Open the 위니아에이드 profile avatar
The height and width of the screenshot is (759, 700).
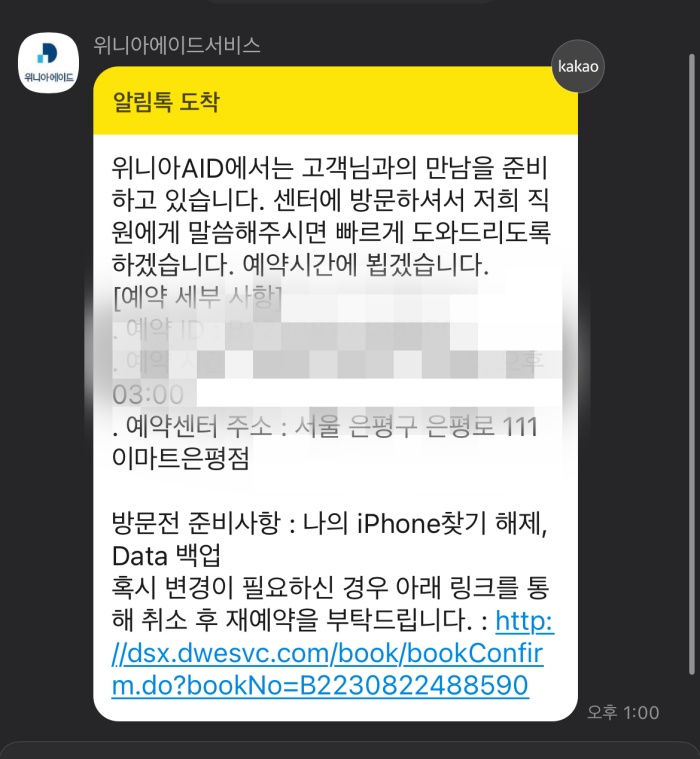48,62
